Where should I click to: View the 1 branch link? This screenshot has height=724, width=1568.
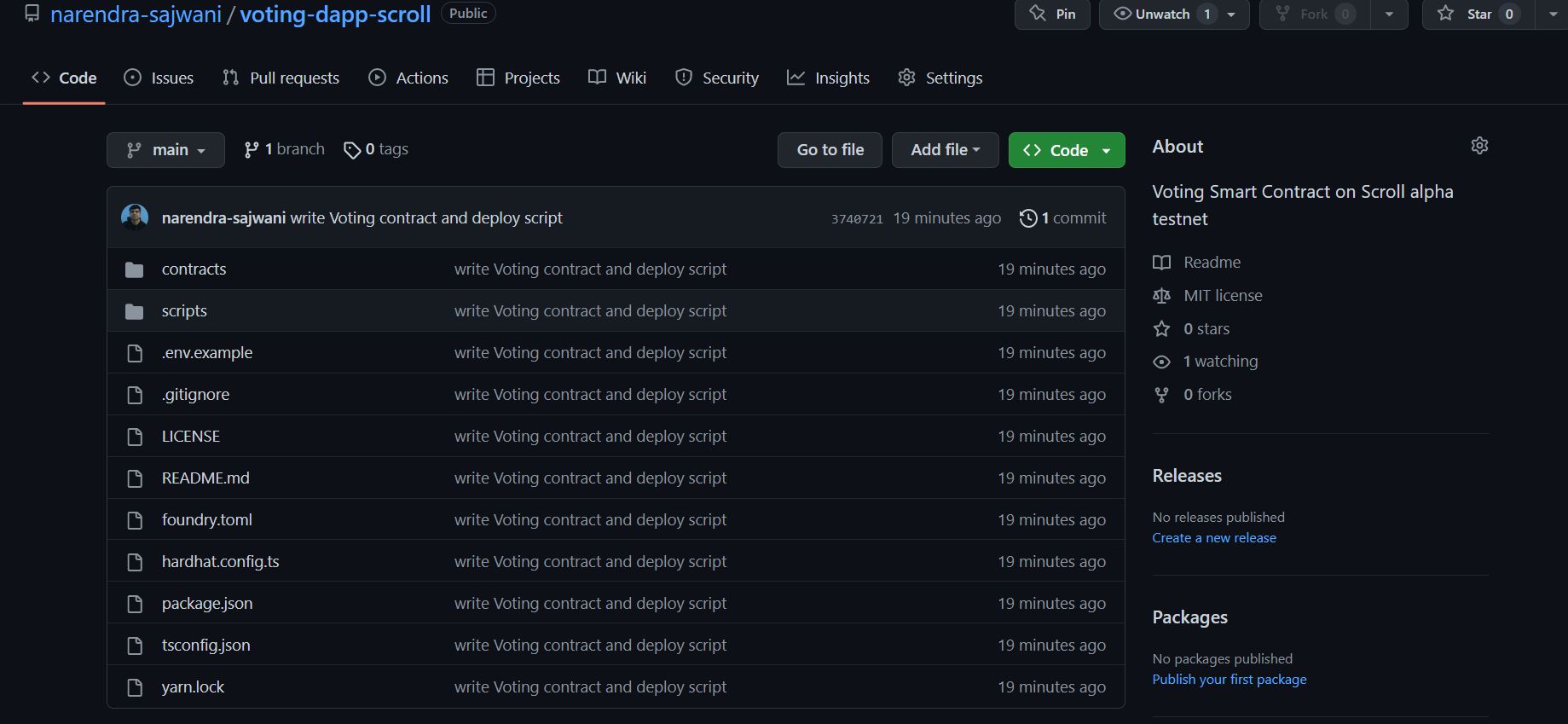pyautogui.click(x=284, y=149)
